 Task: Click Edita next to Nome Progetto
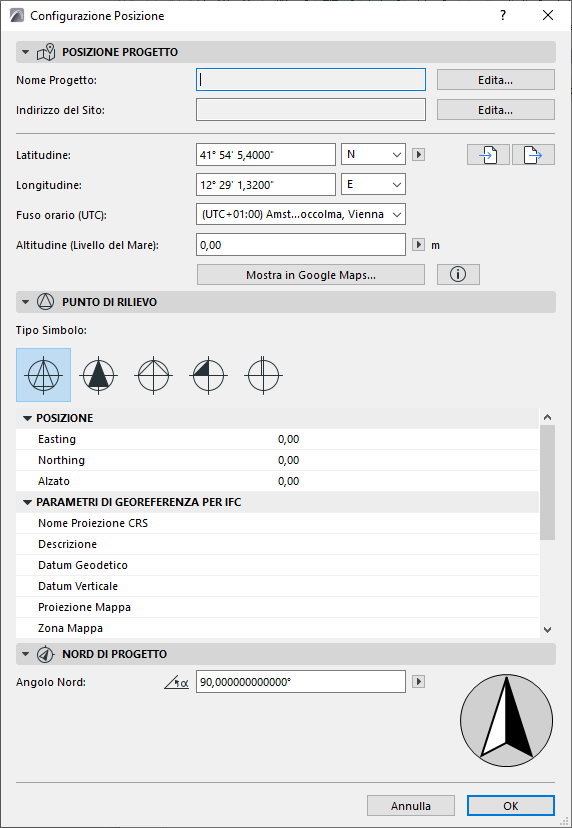pos(495,80)
